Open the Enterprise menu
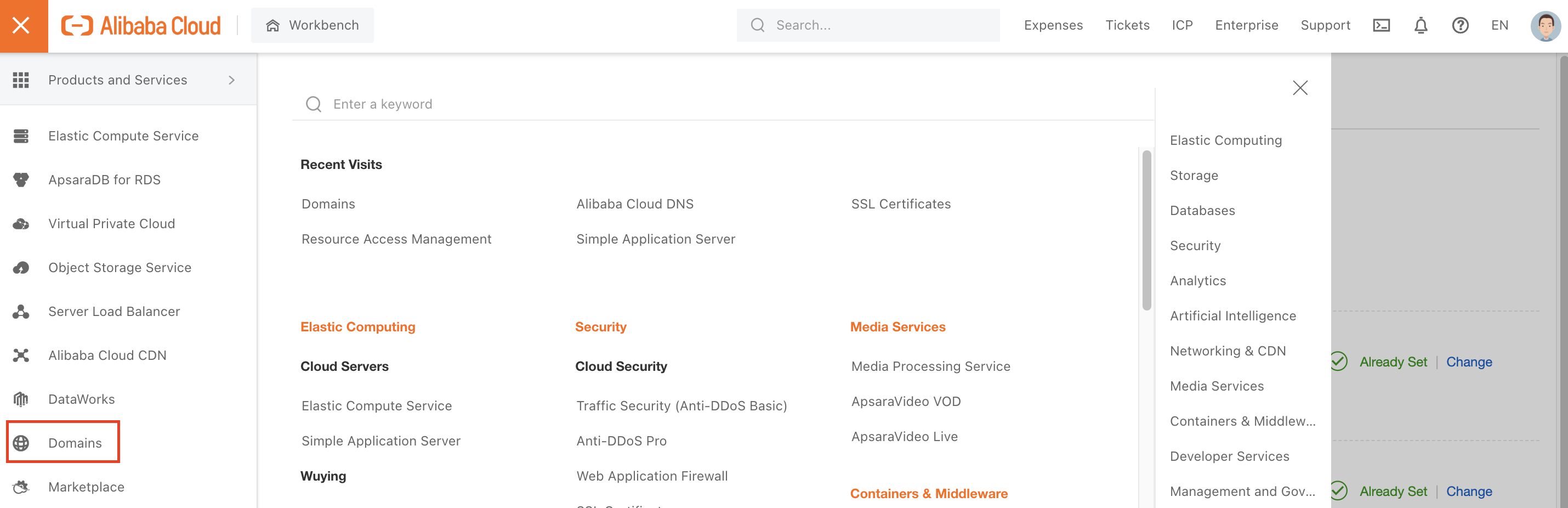This screenshot has width=1568, height=508. click(x=1247, y=26)
